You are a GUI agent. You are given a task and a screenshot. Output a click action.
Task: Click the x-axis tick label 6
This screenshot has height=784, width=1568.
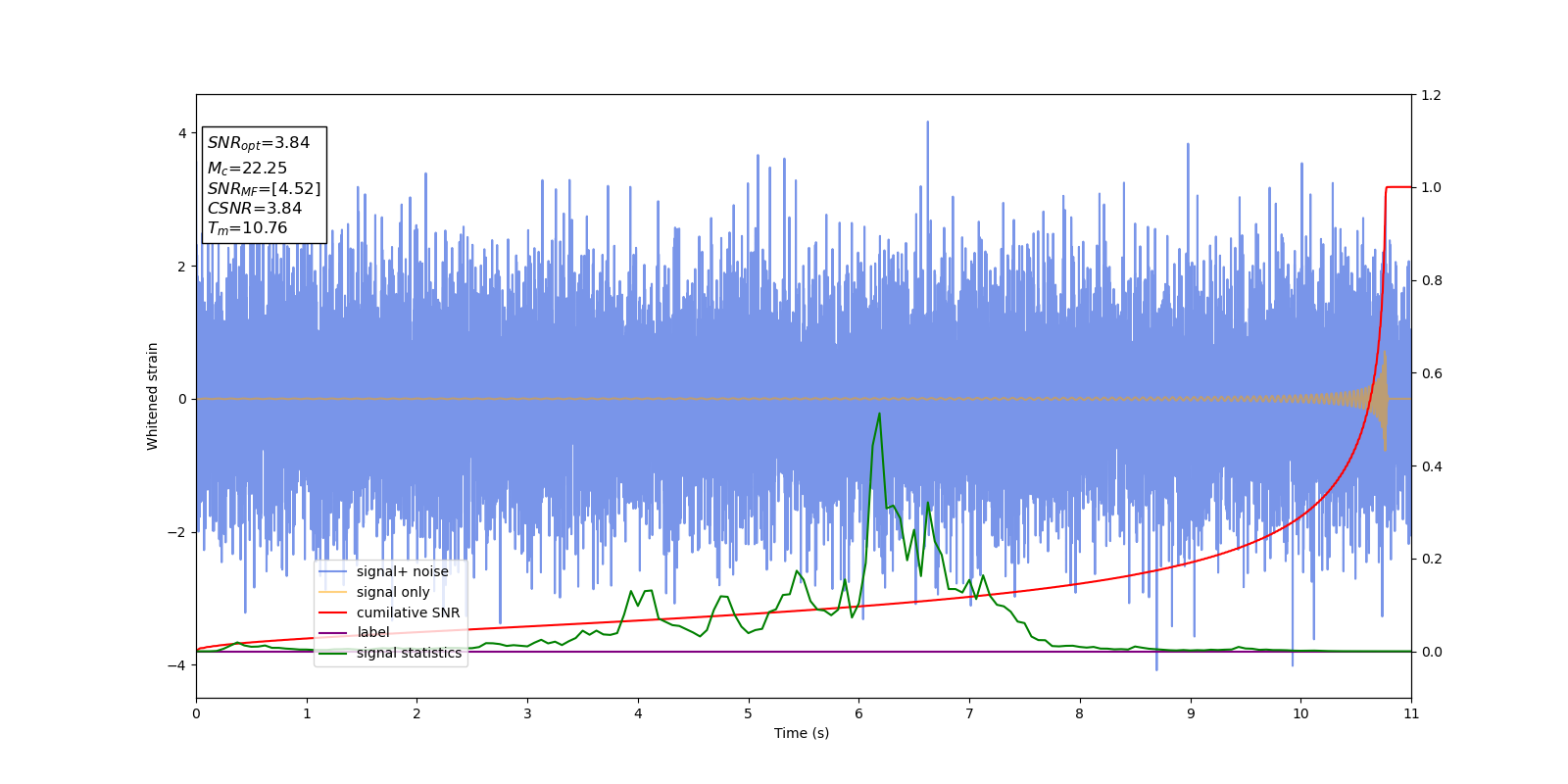[x=858, y=713]
